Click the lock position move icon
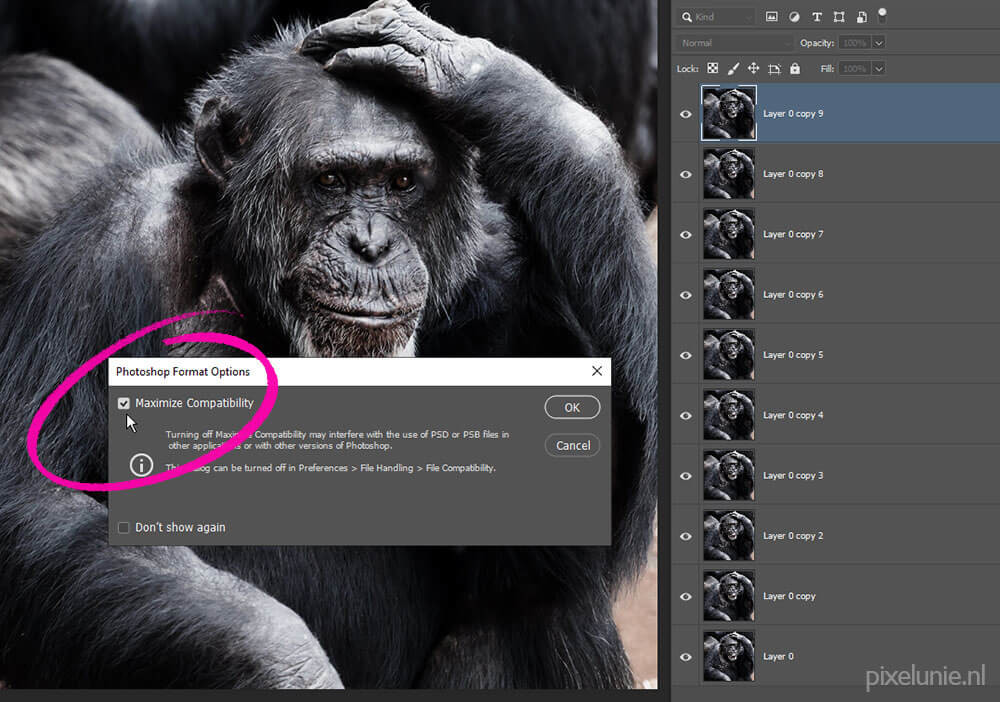Image resolution: width=1000 pixels, height=702 pixels. (754, 68)
